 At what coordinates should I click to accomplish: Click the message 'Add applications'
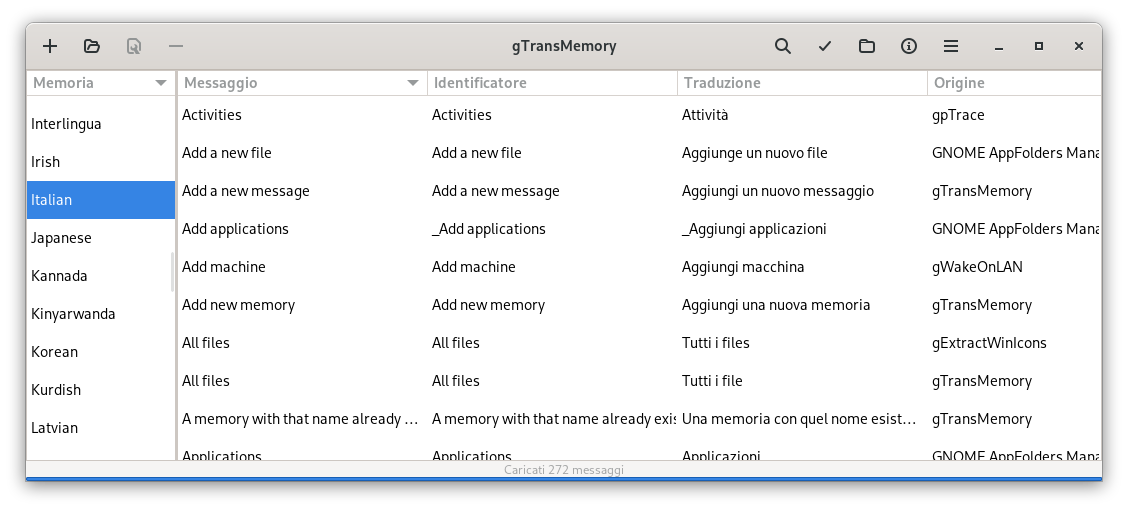click(x=235, y=229)
